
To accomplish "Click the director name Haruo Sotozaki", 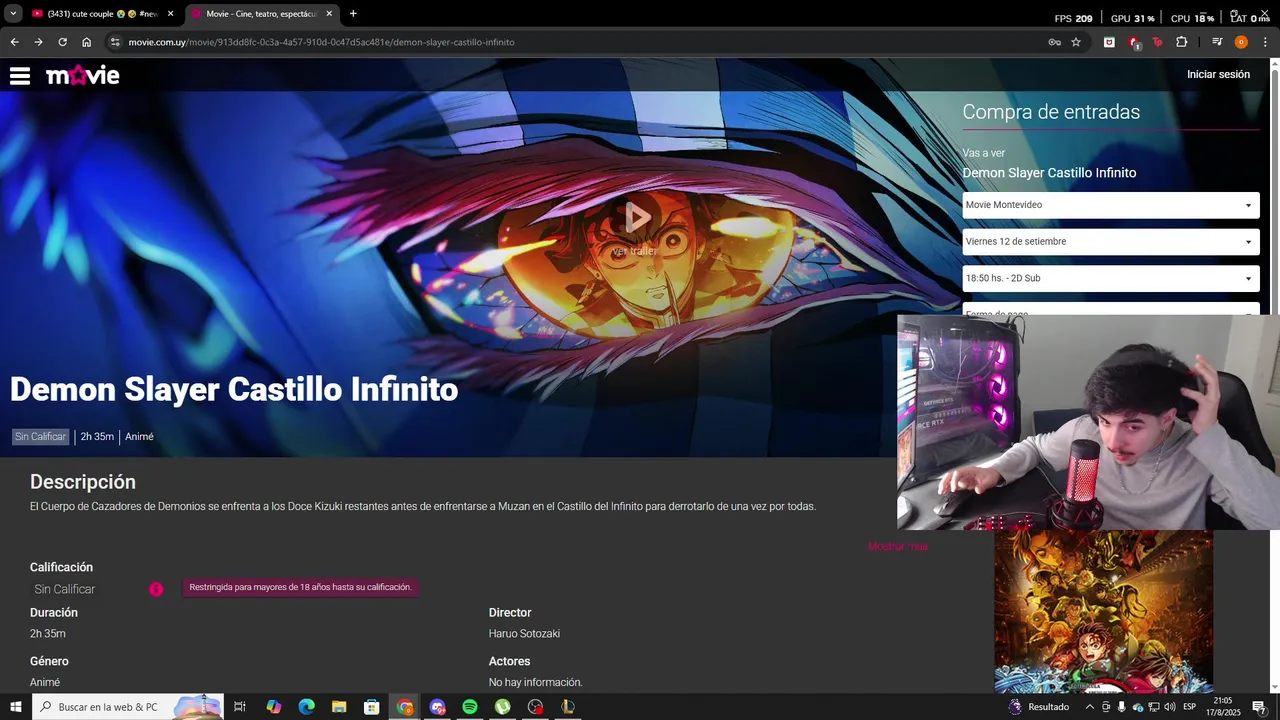I will point(524,634).
